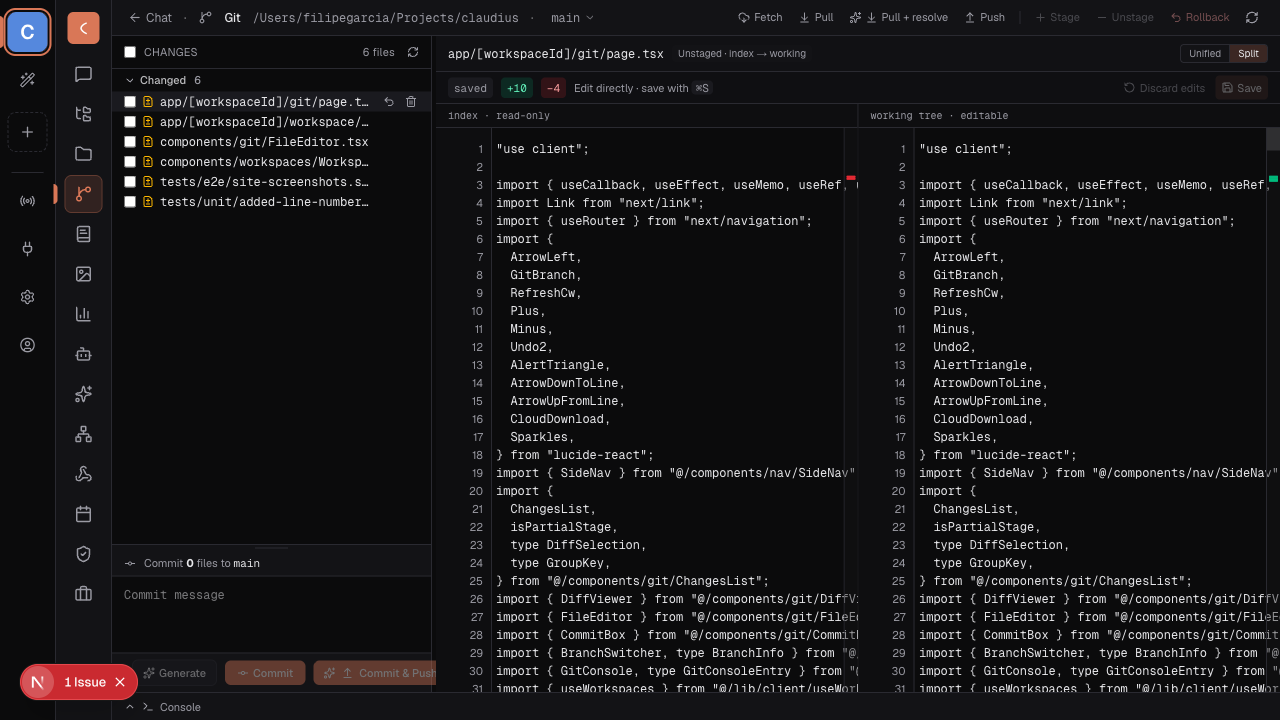Open the image gallery sidebar icon

pos(83,274)
